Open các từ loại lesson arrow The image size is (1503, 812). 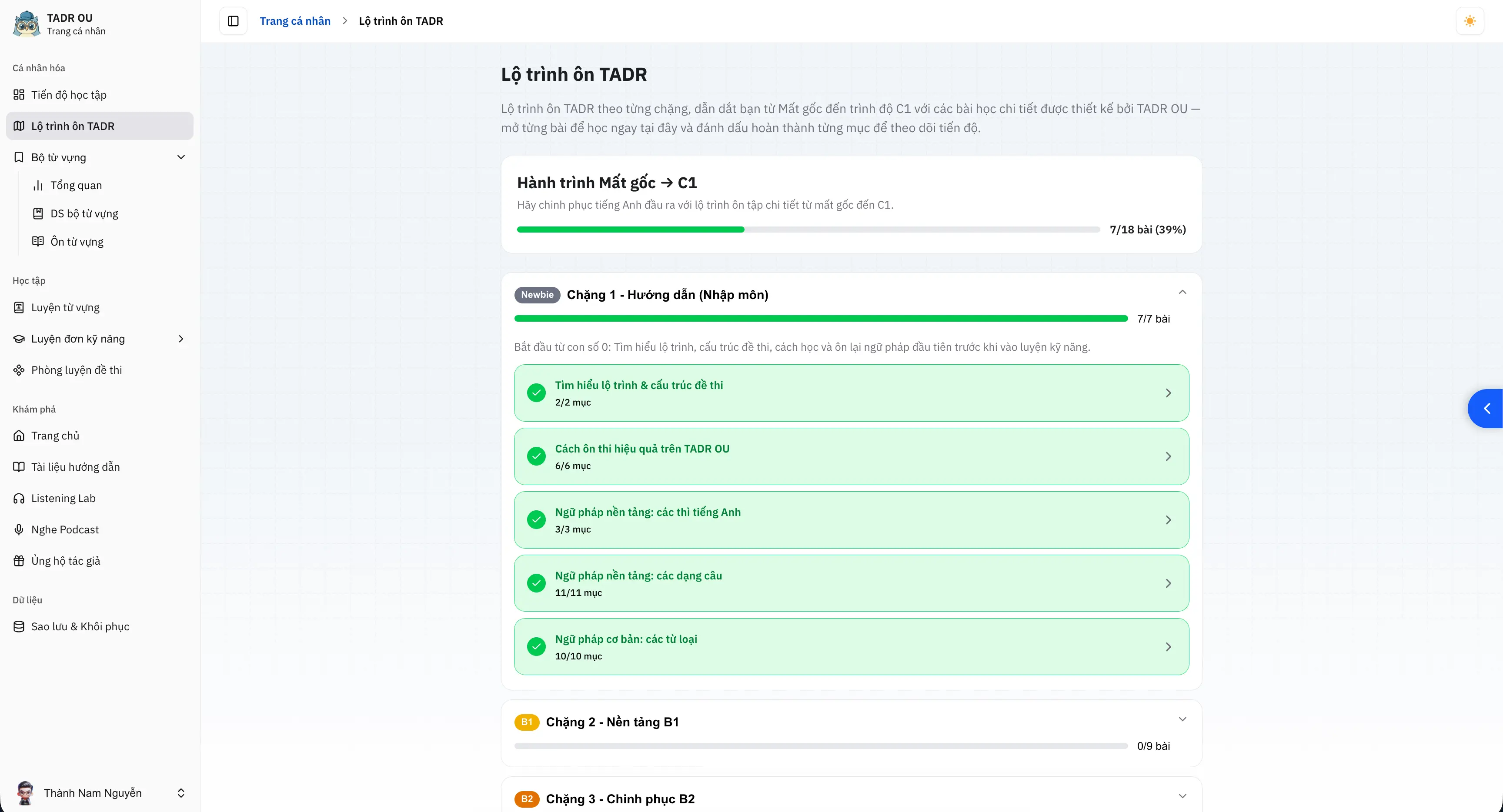pyautogui.click(x=1168, y=646)
